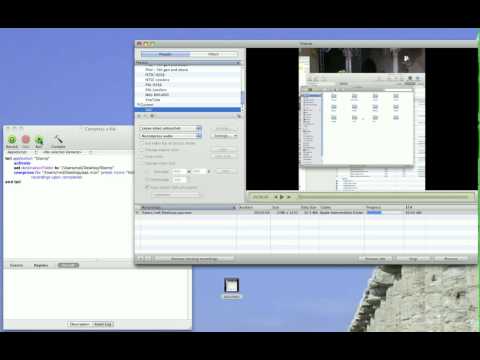The image size is (480, 360).
Task: Select the highlighted preset under Custom
Action: point(188,110)
